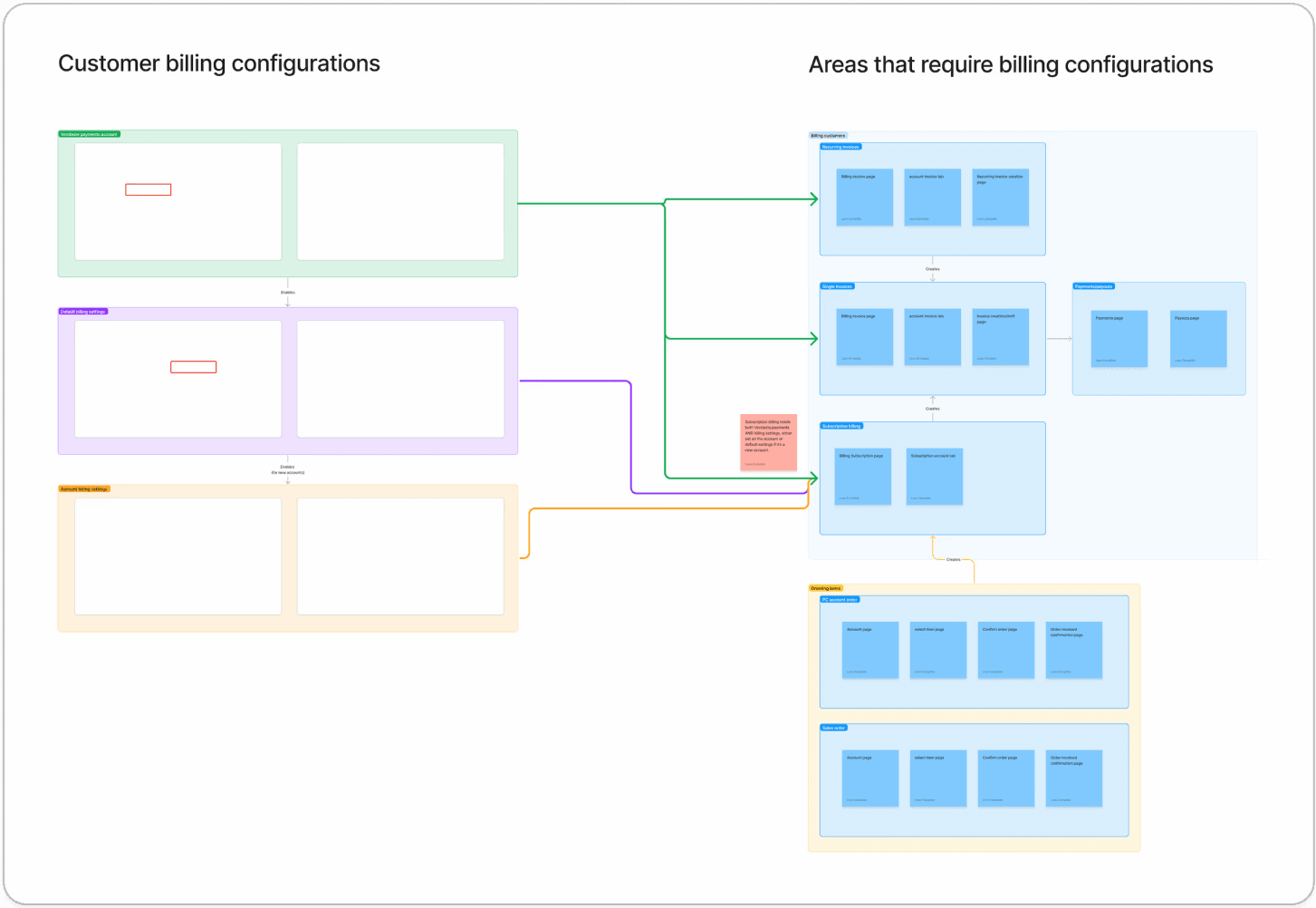
Task: Click "Enables" label below the green section
Action: point(288,293)
